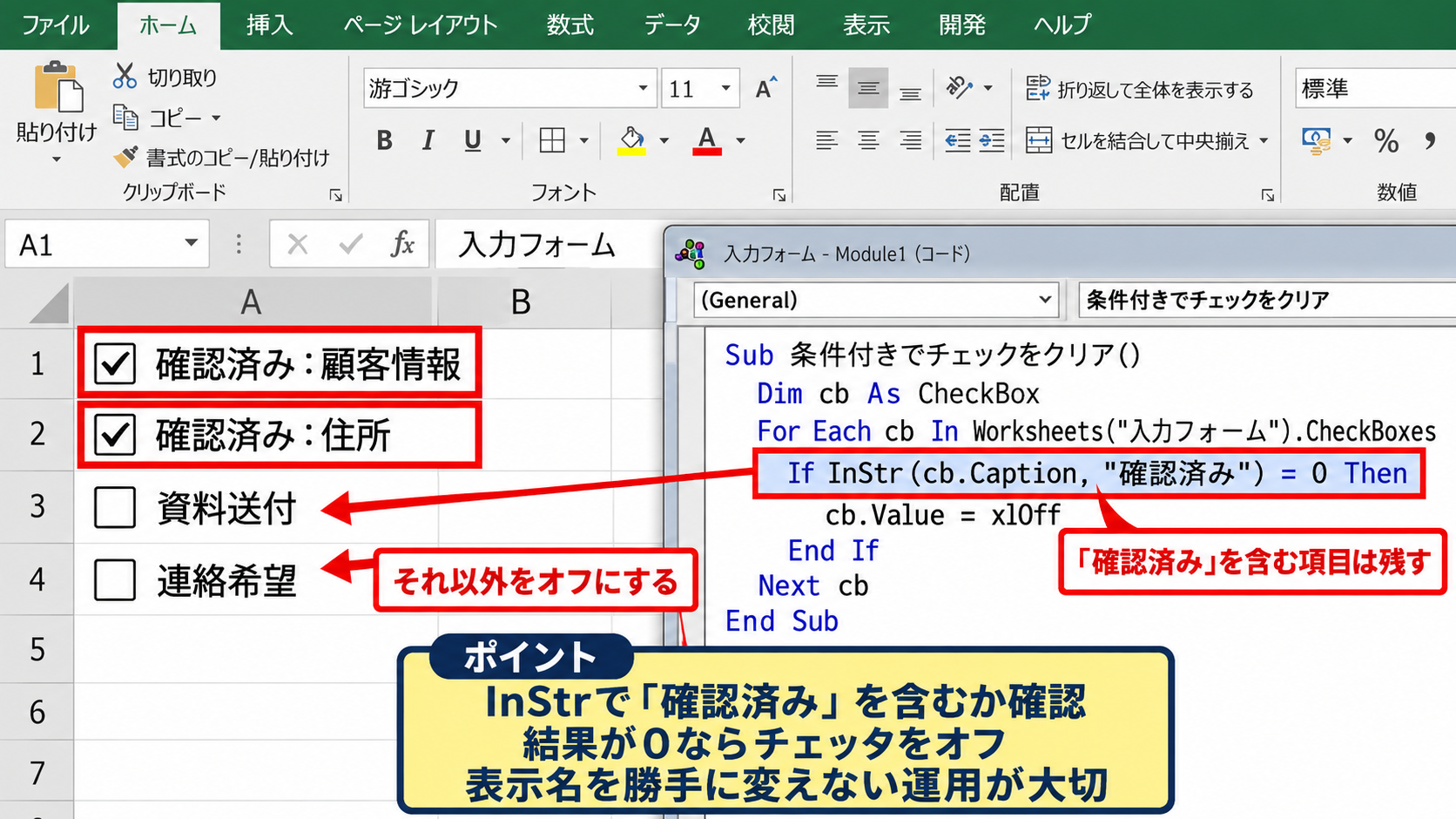Switch to the 開発 ribbon tab
Screen dimensions: 1456x819
(962, 24)
